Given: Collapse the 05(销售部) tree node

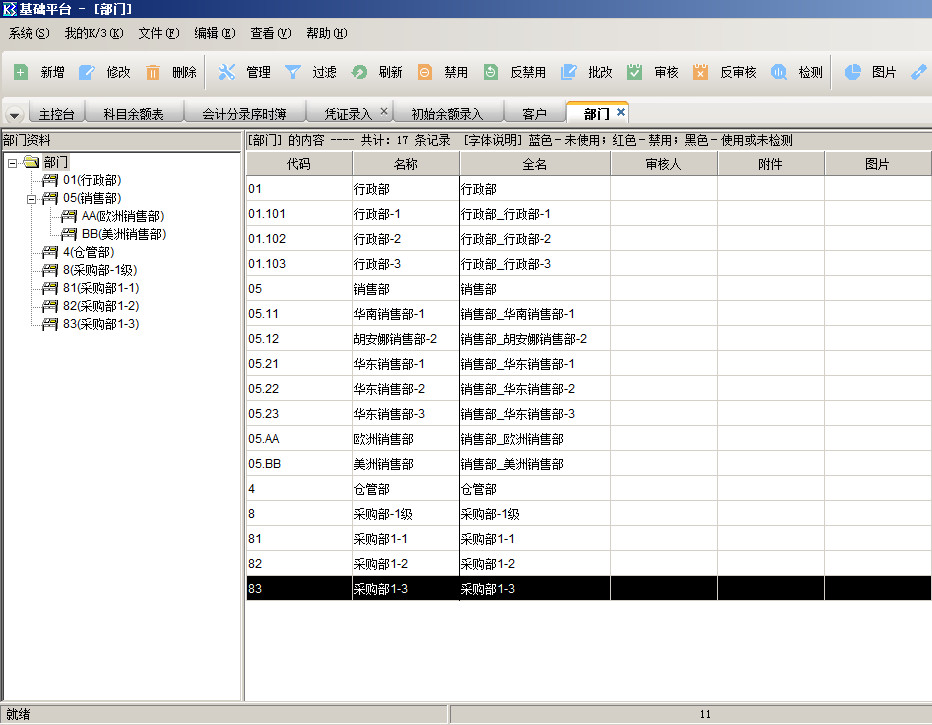Looking at the screenshot, I should coord(31,198).
